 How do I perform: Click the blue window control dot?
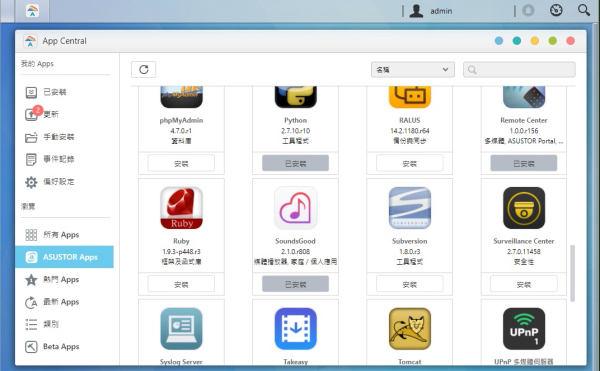[x=499, y=41]
